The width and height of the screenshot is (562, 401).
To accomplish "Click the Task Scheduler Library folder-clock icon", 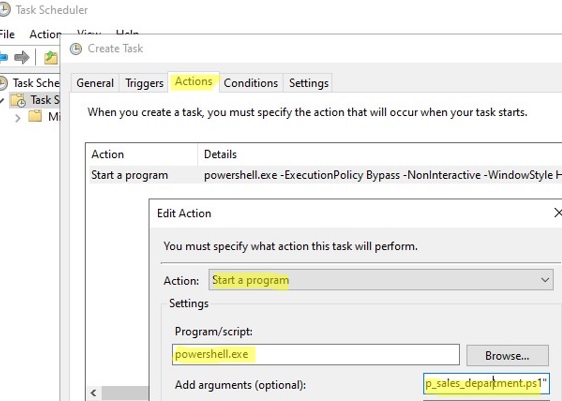I will (x=18, y=100).
